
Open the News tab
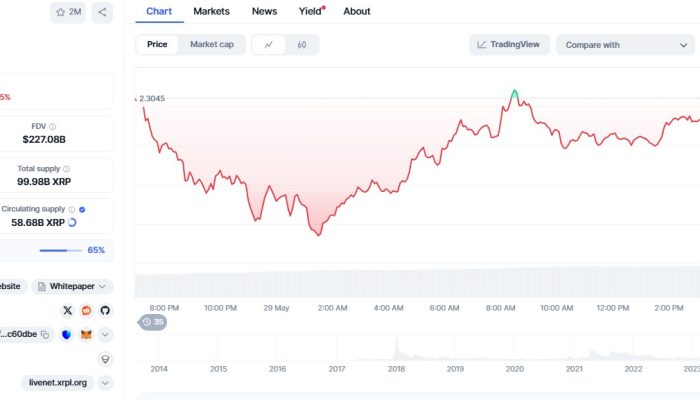(x=264, y=11)
